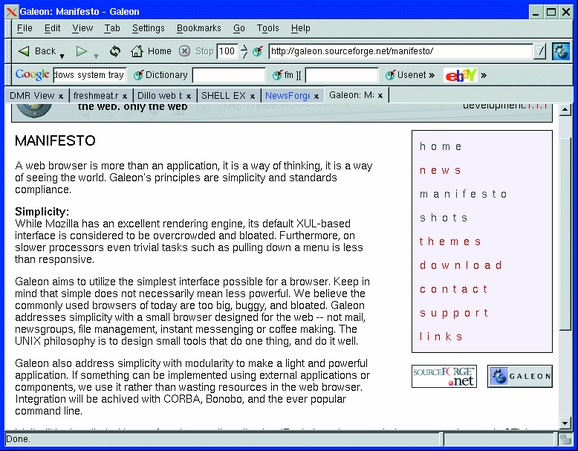Open the Forward history dropdown arrow
578x451 pixels.
96,56
